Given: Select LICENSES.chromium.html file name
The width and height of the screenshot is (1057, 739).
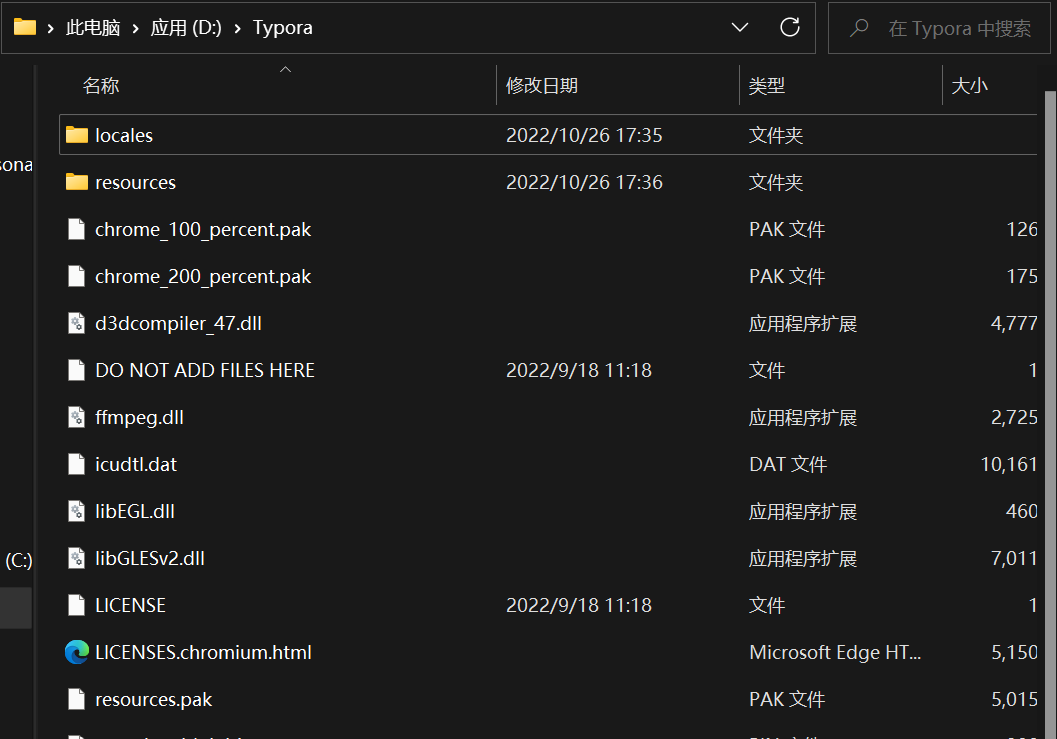Looking at the screenshot, I should tap(203, 653).
